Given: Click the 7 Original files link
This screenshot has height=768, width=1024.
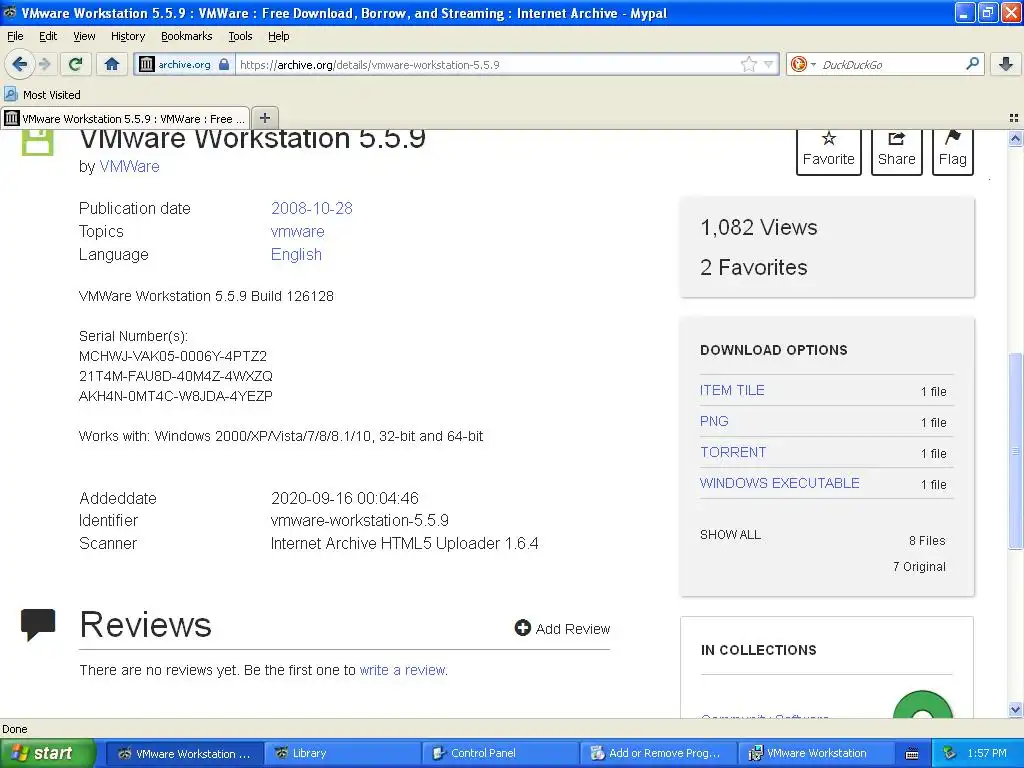Looking at the screenshot, I should pos(919,566).
